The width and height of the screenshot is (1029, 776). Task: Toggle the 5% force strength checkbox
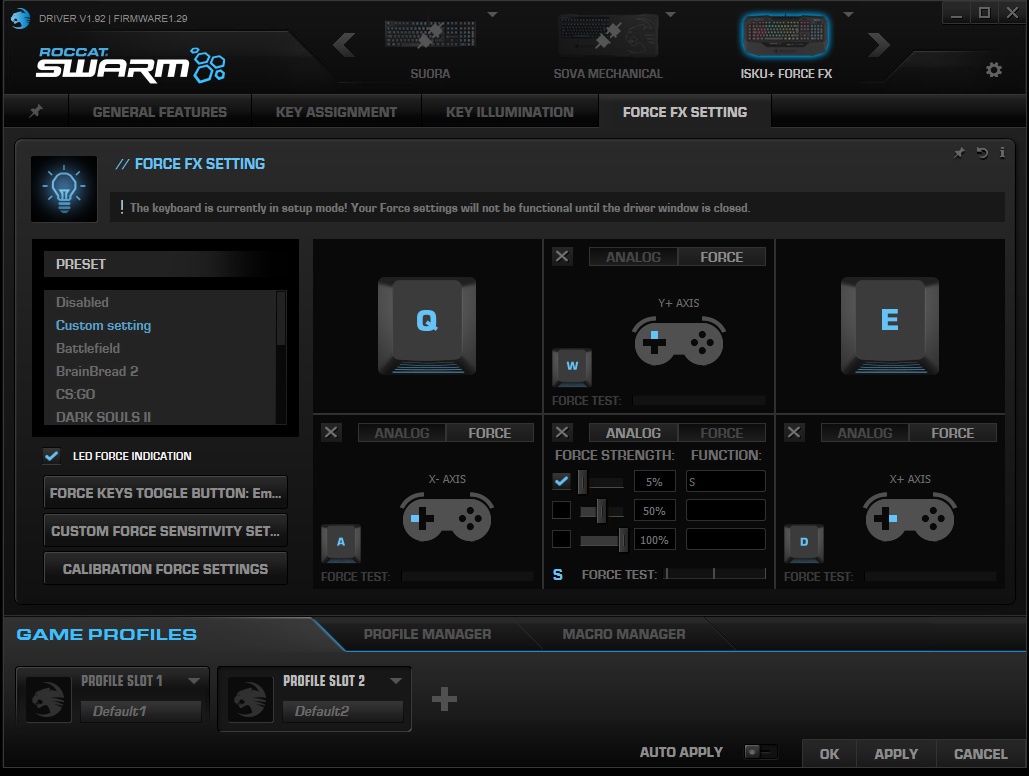pos(561,481)
